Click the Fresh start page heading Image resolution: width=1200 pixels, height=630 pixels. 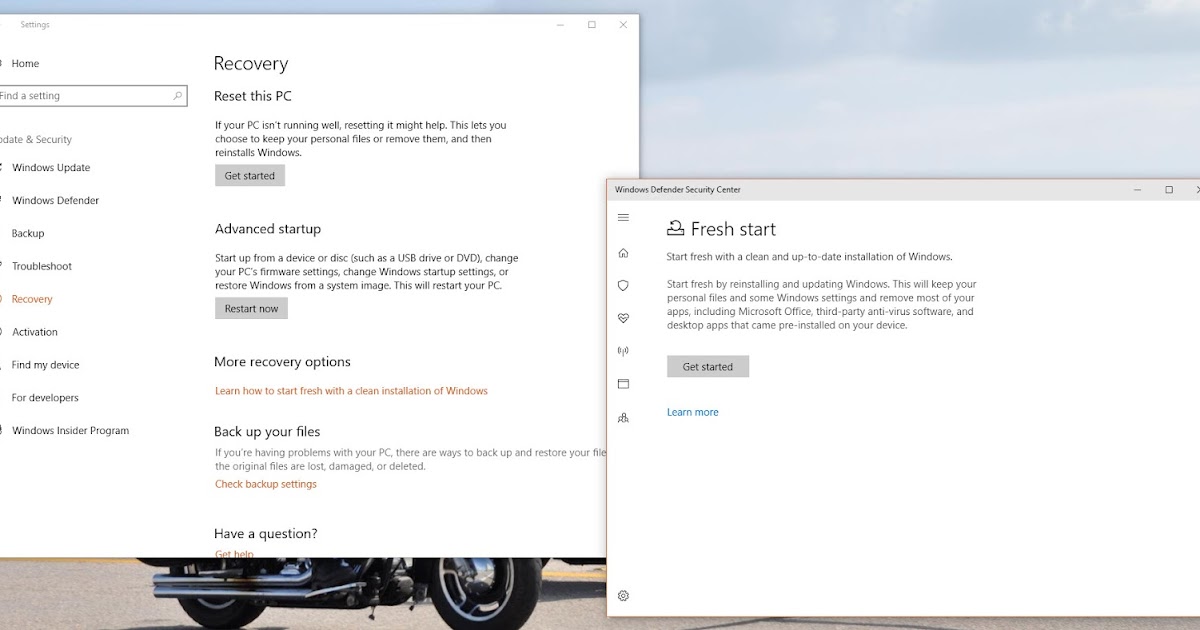(733, 229)
